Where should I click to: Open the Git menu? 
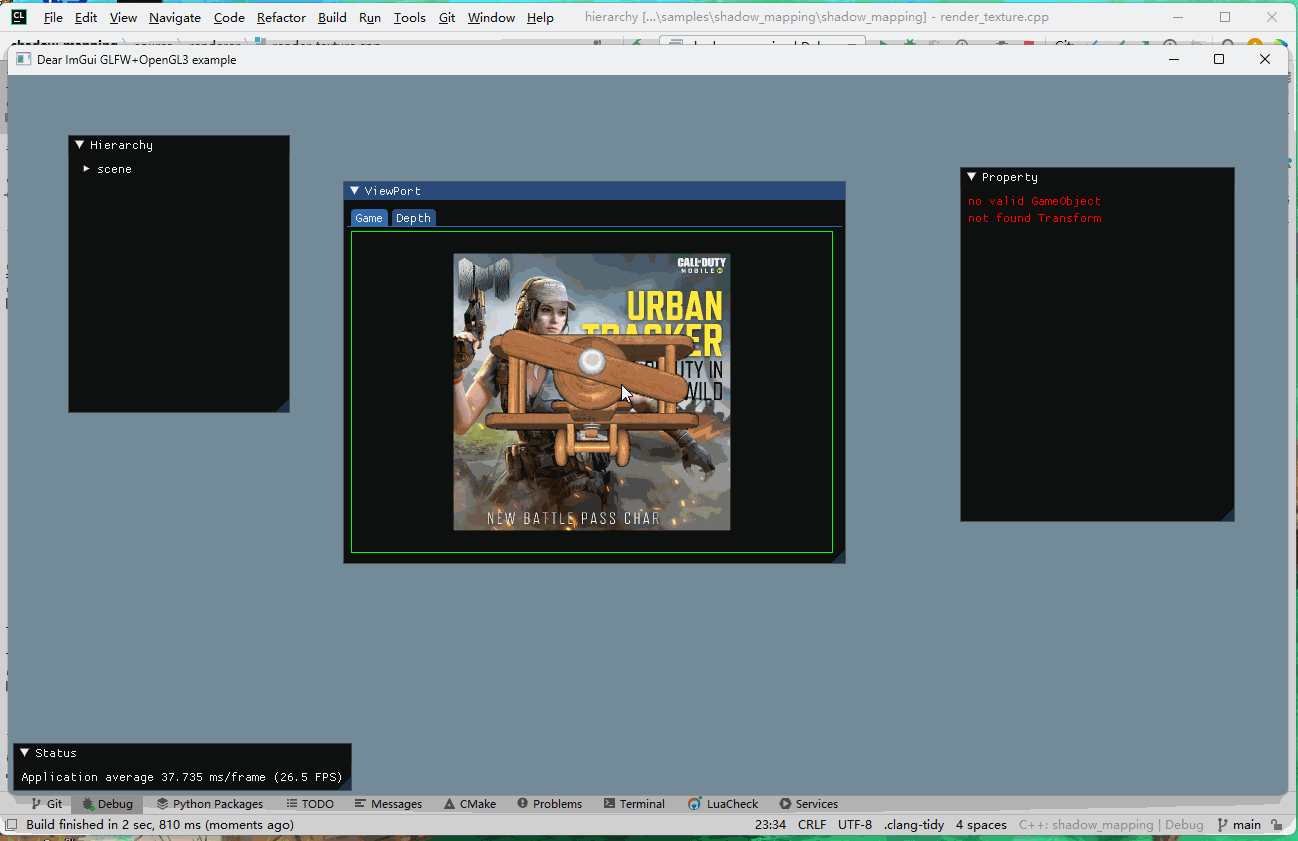447,18
